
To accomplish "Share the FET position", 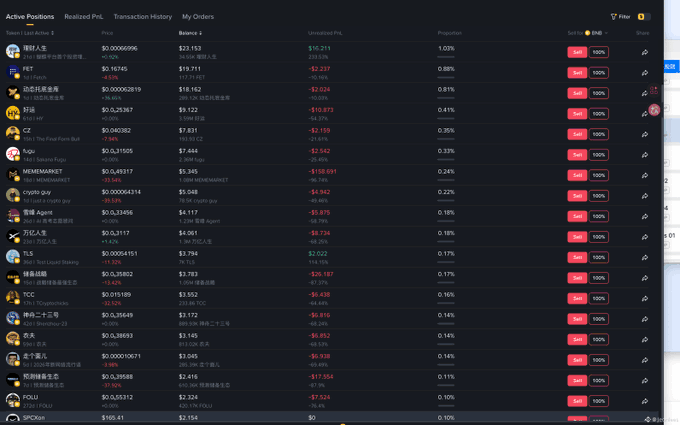I will click(x=645, y=73).
